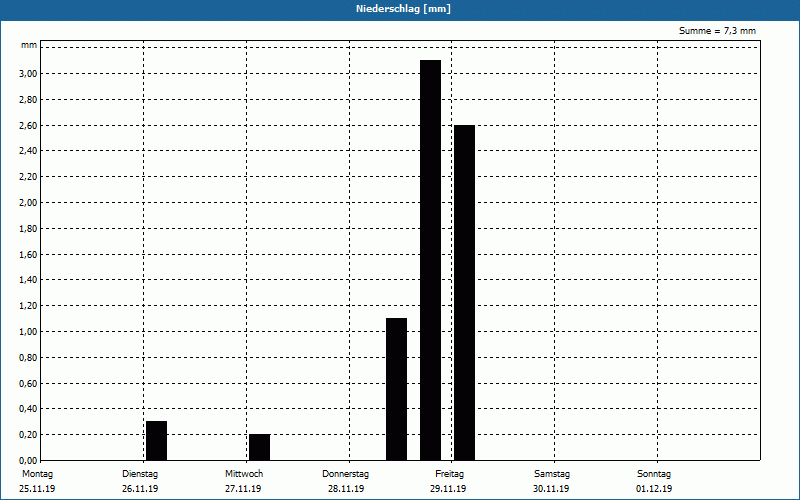Select the date 28.11.19
800x500 pixels.
[346, 489]
